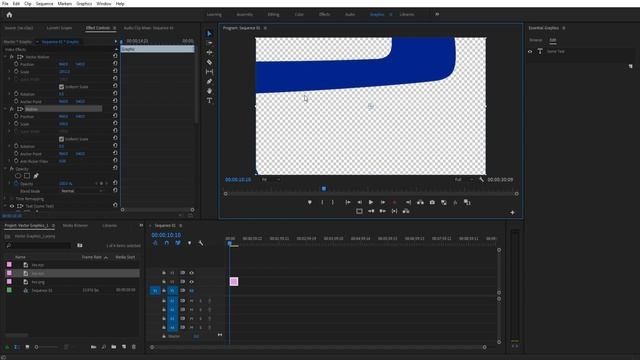Click New Item in Project panel
The height and width of the screenshot is (360, 640).
tap(124, 347)
